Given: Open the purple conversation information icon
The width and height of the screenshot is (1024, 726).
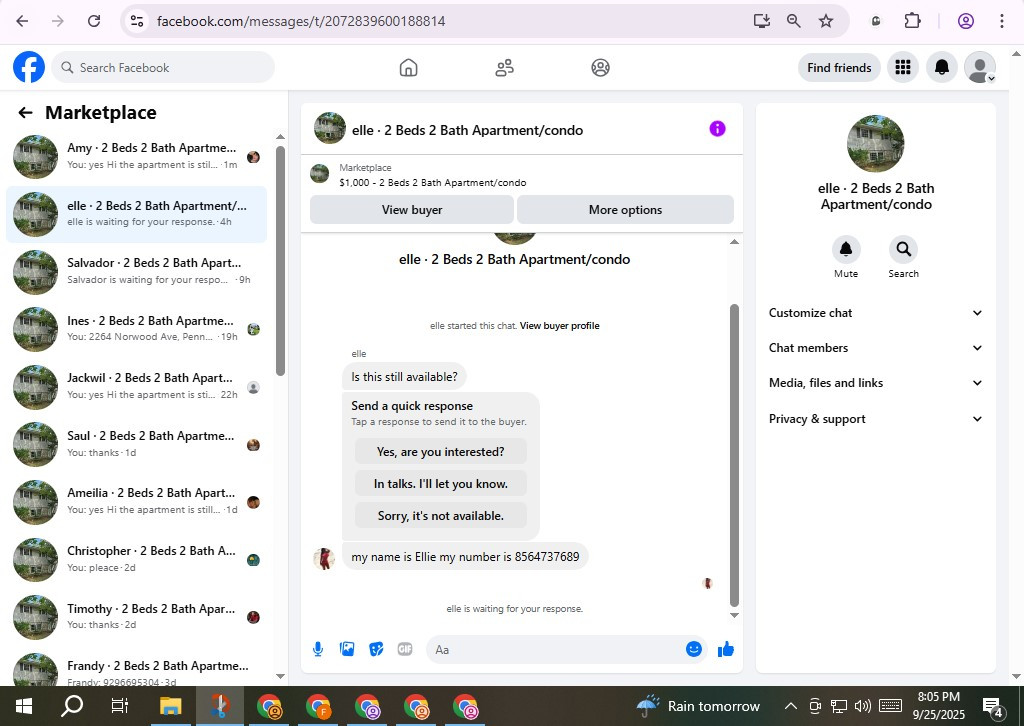Looking at the screenshot, I should [x=717, y=129].
